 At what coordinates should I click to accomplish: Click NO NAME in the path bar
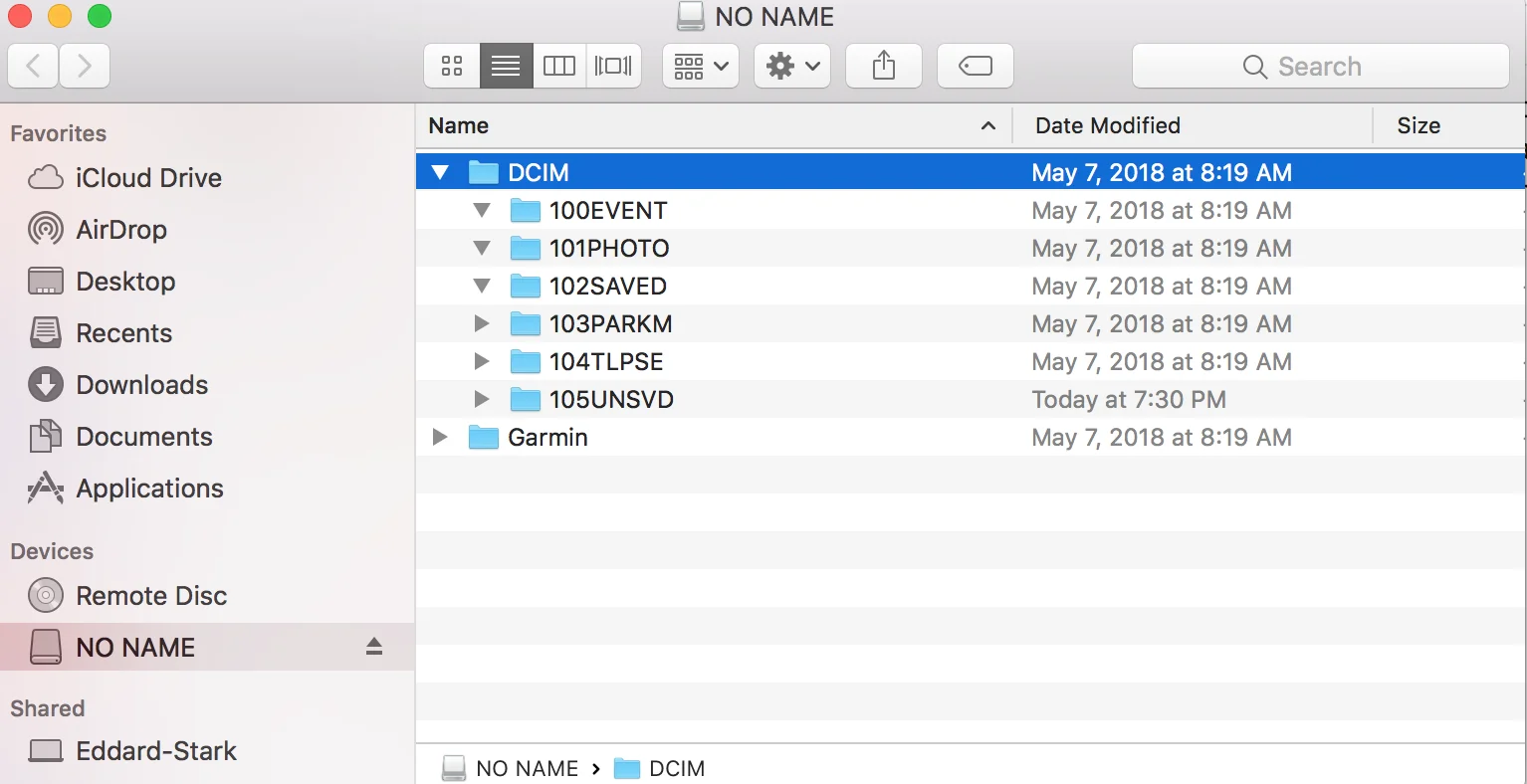[526, 768]
